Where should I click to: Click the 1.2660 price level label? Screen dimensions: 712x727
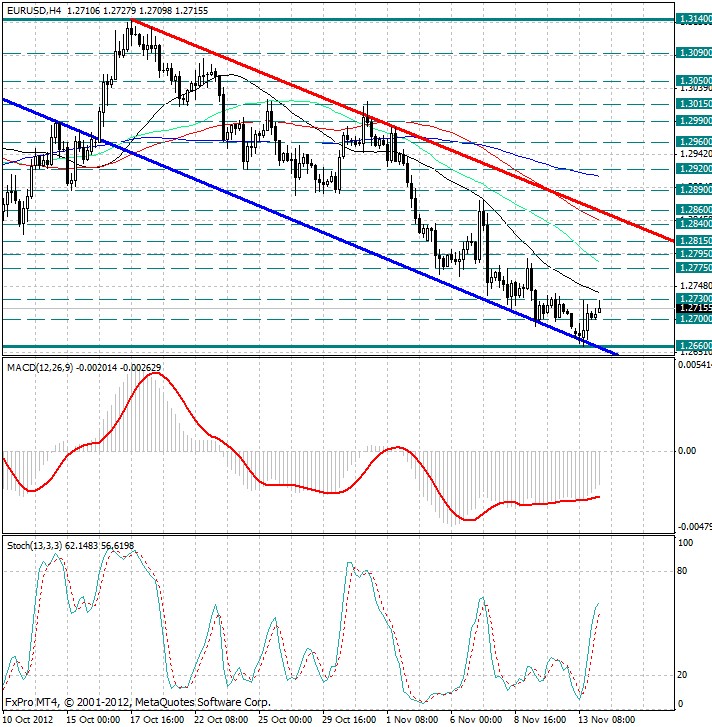(x=694, y=346)
